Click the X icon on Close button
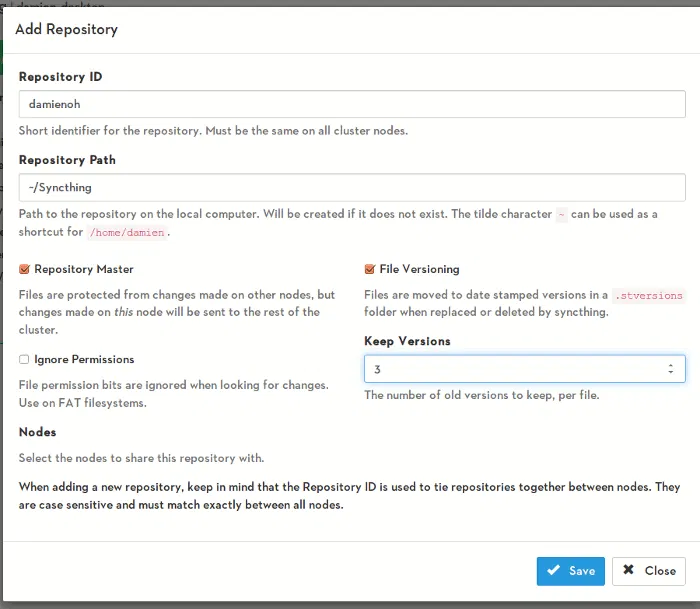The image size is (700, 609). click(x=628, y=571)
